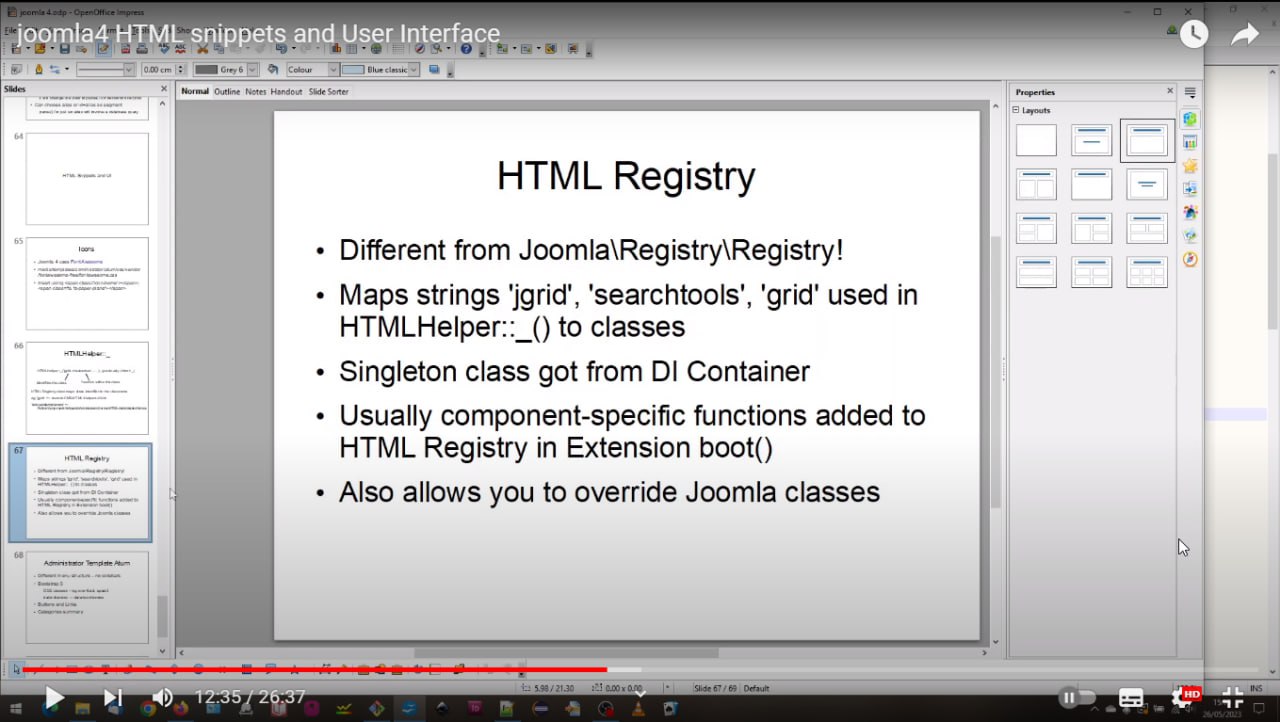This screenshot has height=722, width=1280.
Task: Share the video with arrow icon
Action: tap(1245, 34)
